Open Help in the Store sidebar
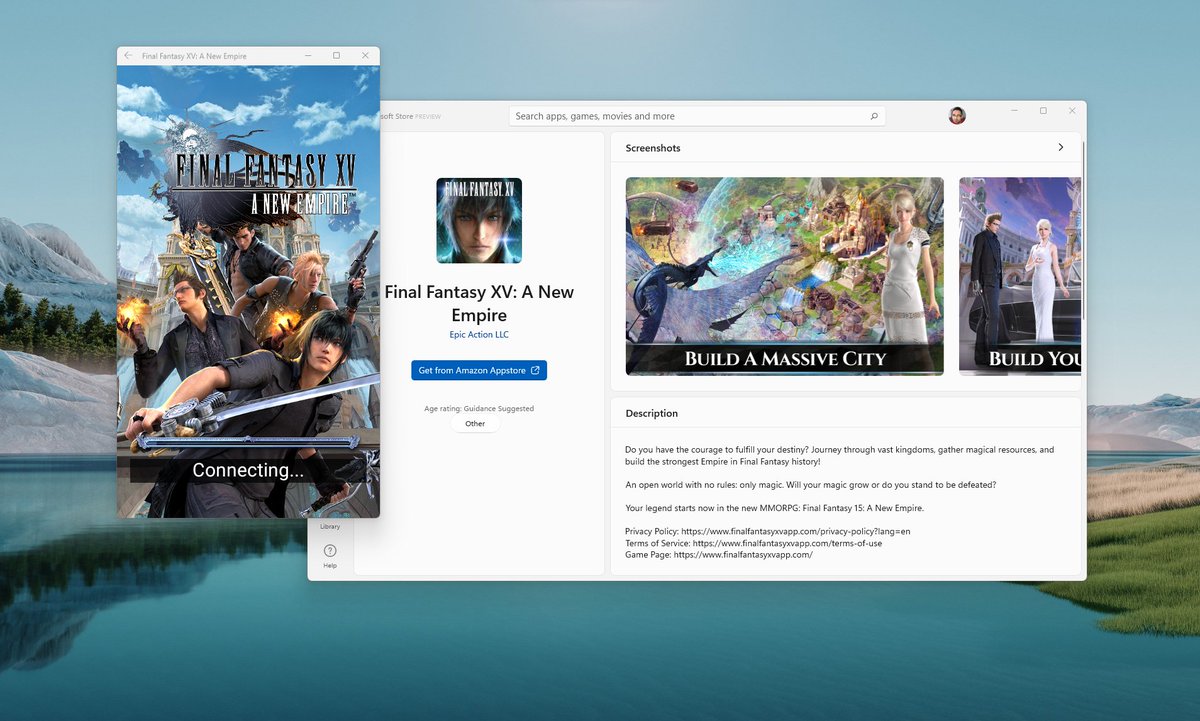1200x721 pixels. coord(330,556)
